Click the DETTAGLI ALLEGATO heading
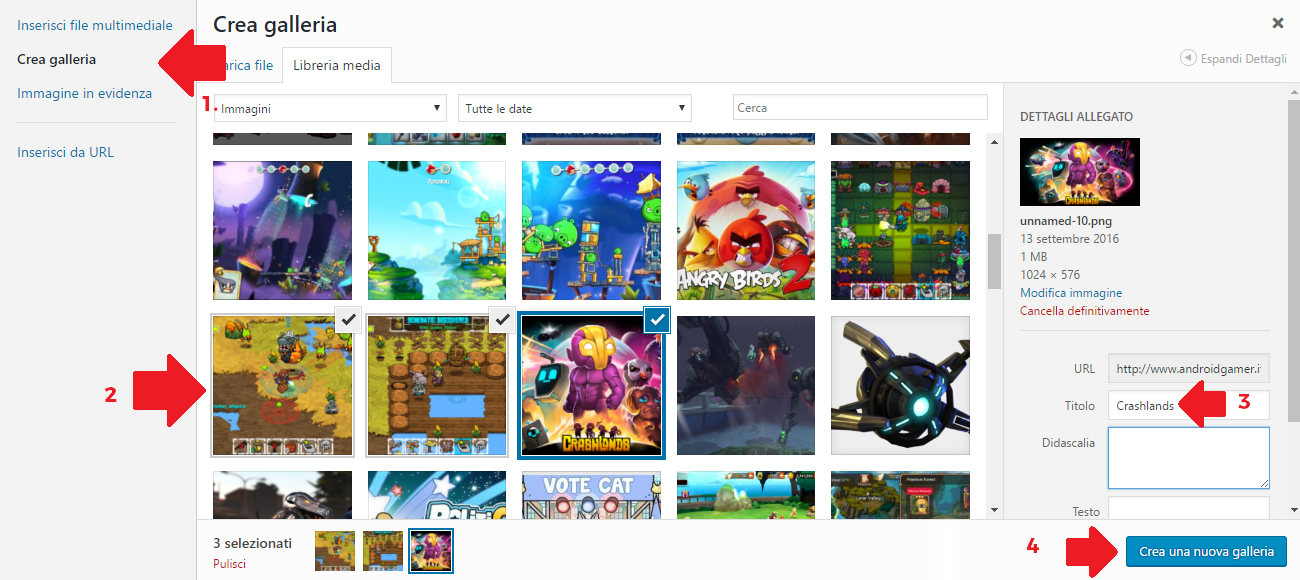The height and width of the screenshot is (580, 1300). [x=1076, y=117]
